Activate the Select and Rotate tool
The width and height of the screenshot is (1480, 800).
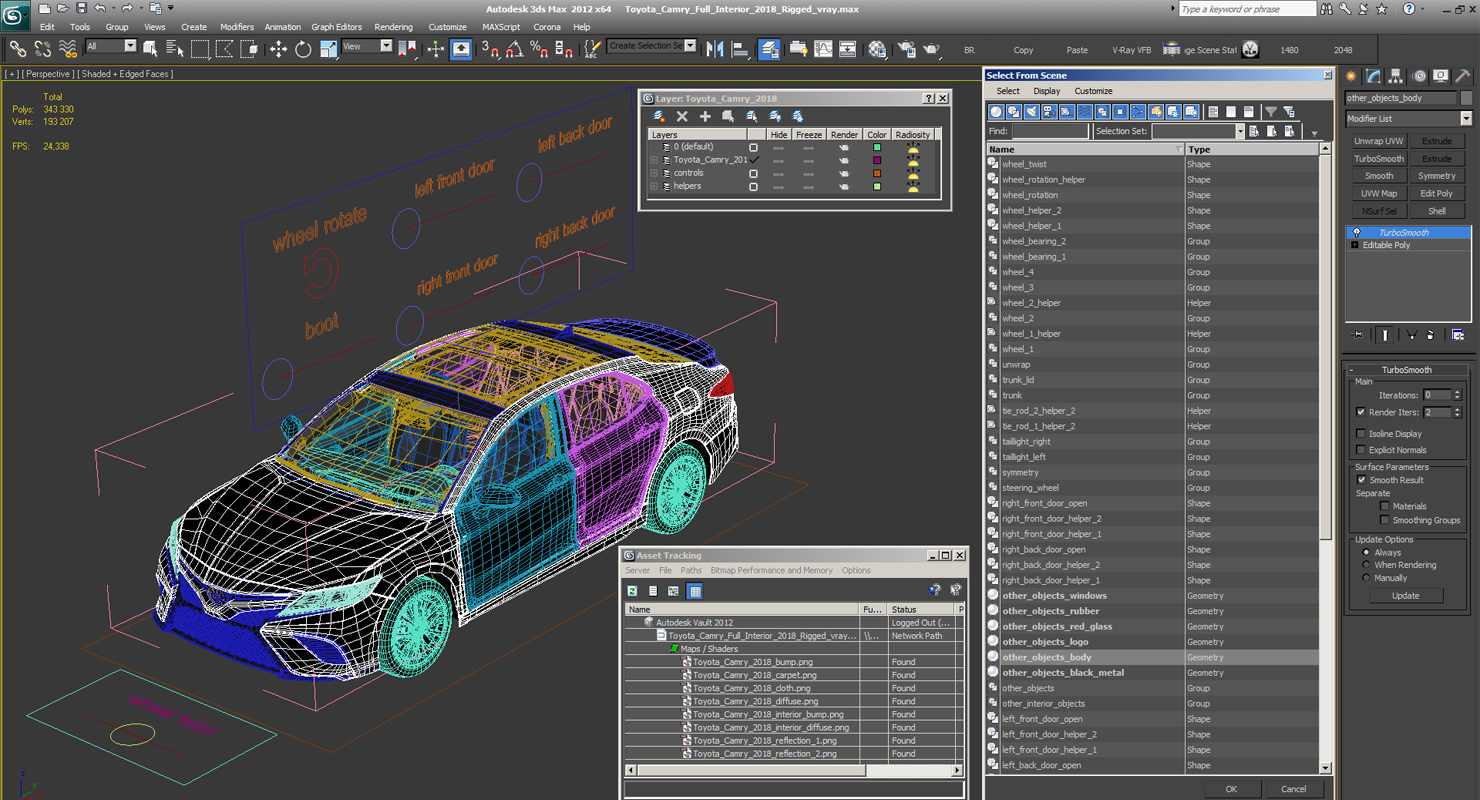[303, 49]
